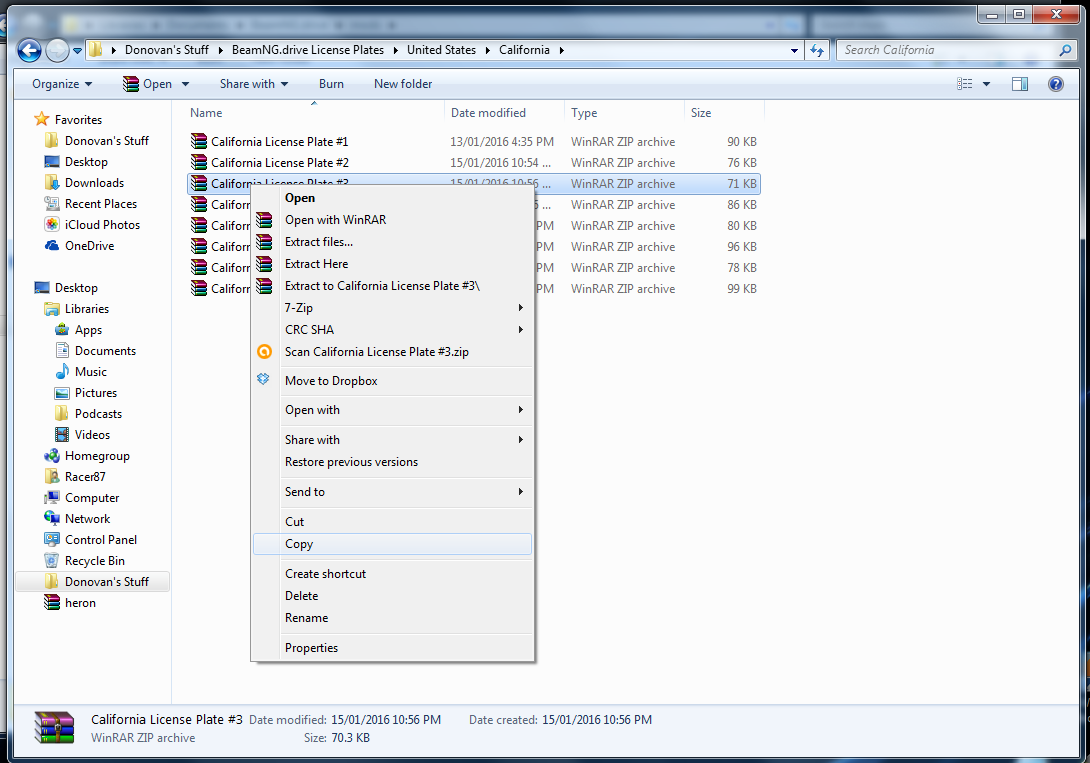
Task: Choose Rename in the context menu
Action: pyautogui.click(x=393, y=618)
